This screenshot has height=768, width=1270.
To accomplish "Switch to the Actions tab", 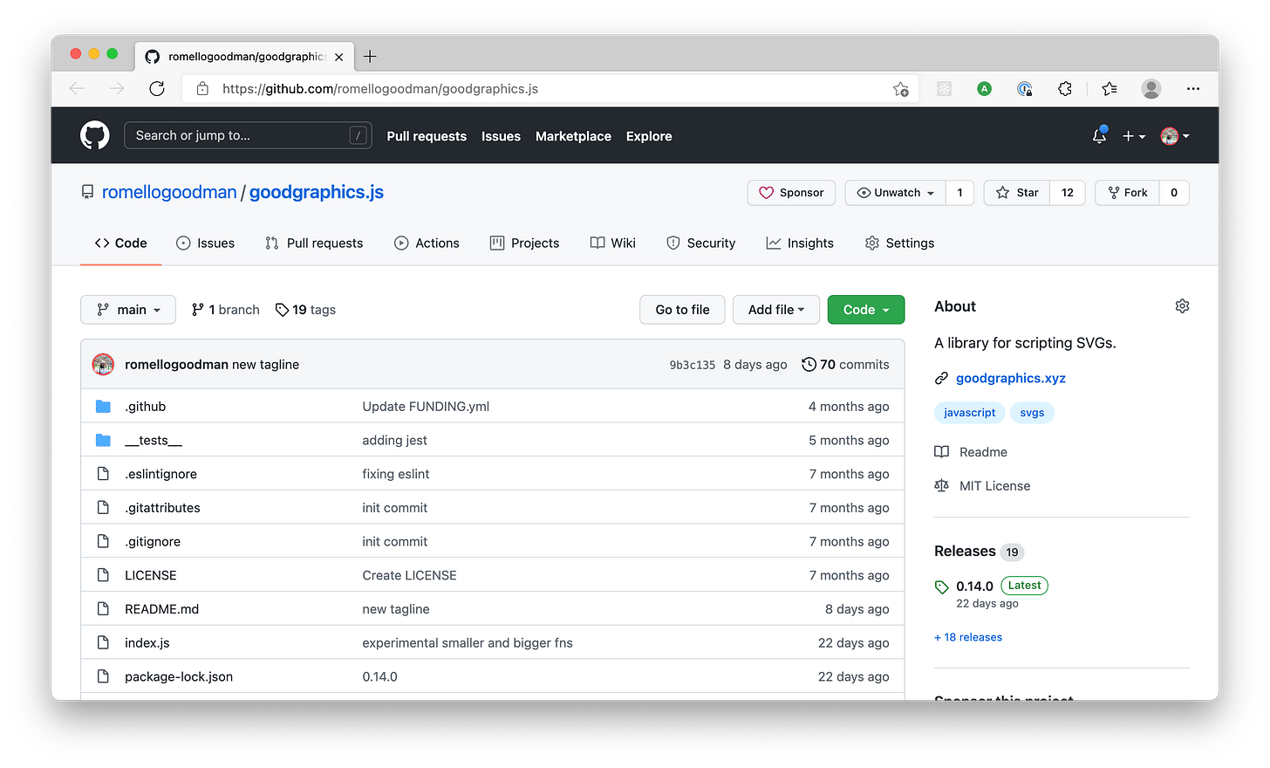I will [x=427, y=243].
